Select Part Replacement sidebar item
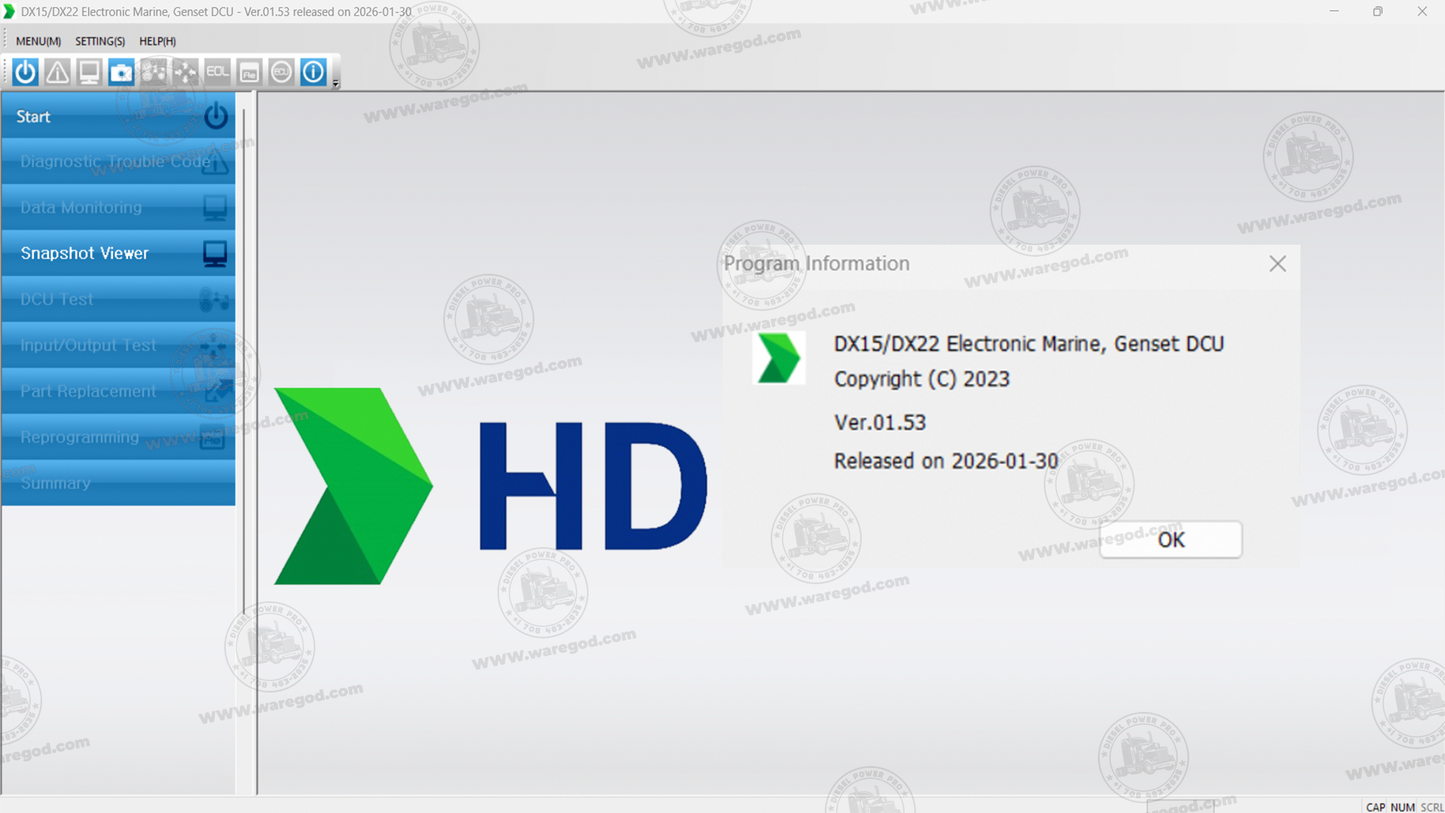Screen dimensions: 1445x813 pyautogui.click(x=118, y=392)
